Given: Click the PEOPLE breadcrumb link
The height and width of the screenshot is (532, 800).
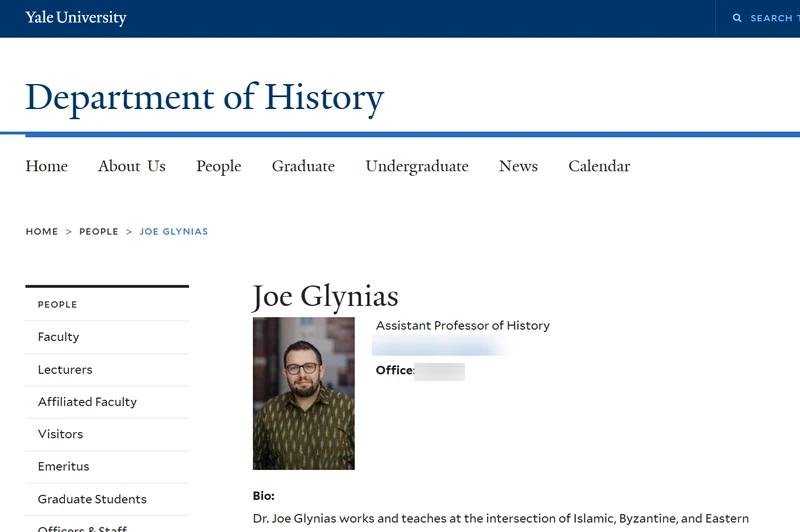Looking at the screenshot, I should pos(98,232).
